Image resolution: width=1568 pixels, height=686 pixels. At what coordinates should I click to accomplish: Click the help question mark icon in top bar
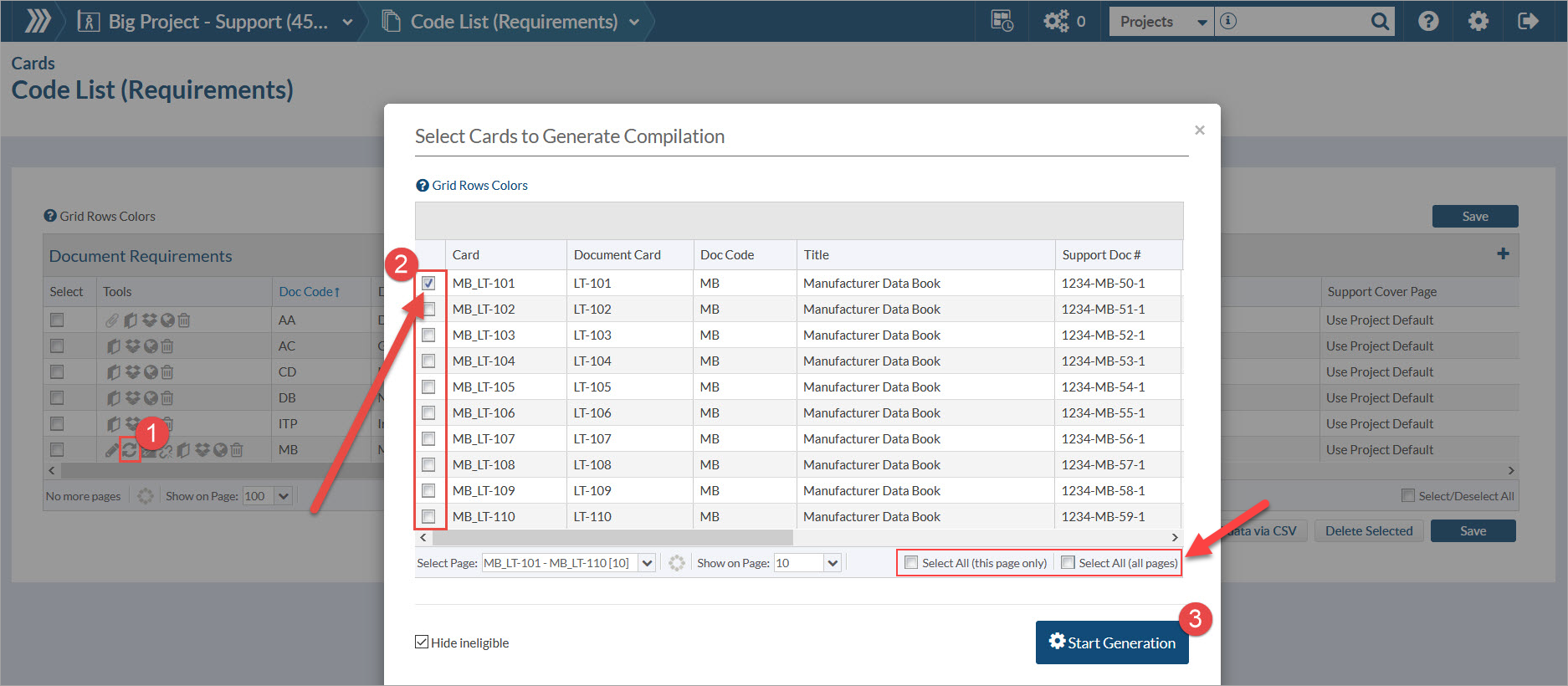[1428, 21]
